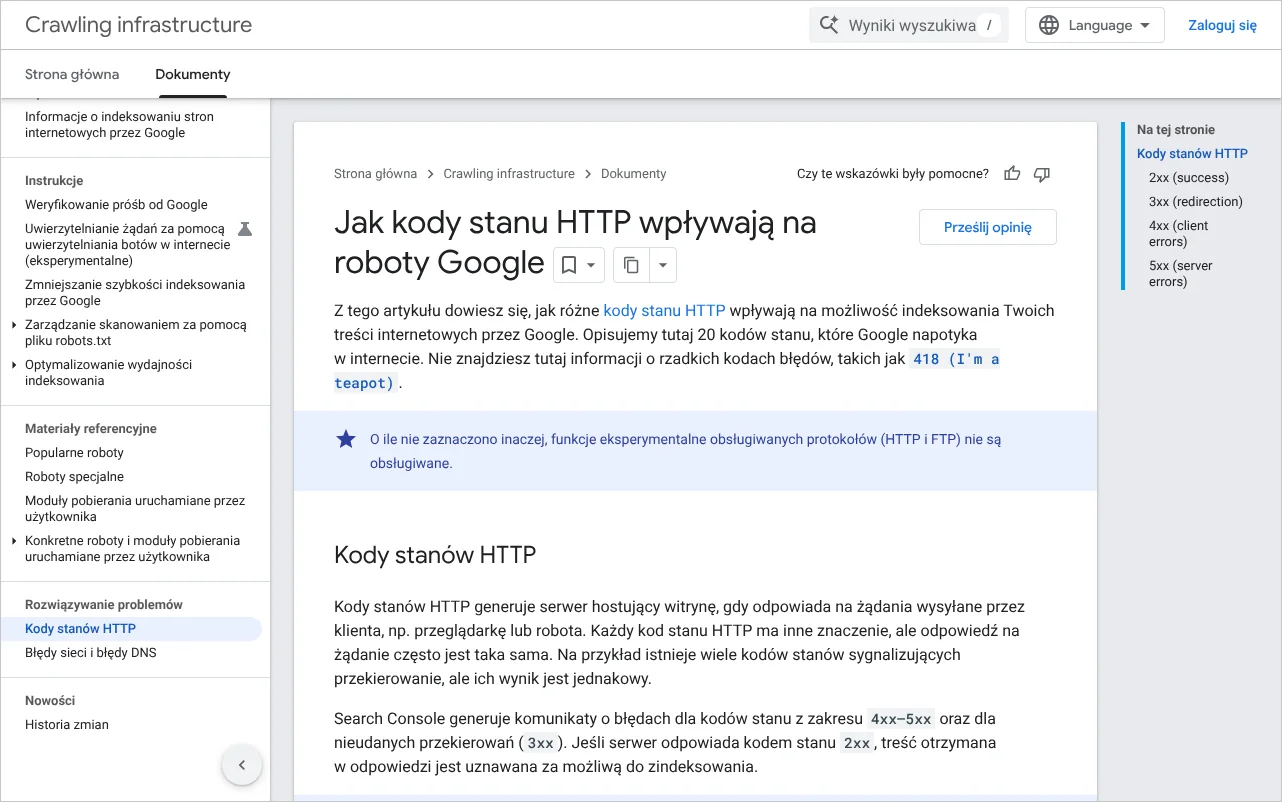Click the Wyniki wyszukiwania search field

click(909, 25)
